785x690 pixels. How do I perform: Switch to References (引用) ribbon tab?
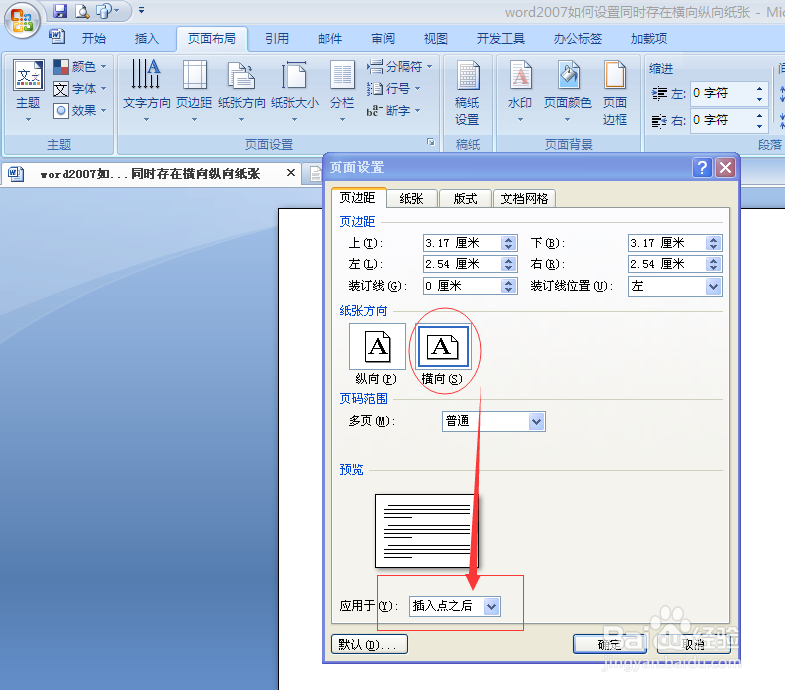coord(277,39)
